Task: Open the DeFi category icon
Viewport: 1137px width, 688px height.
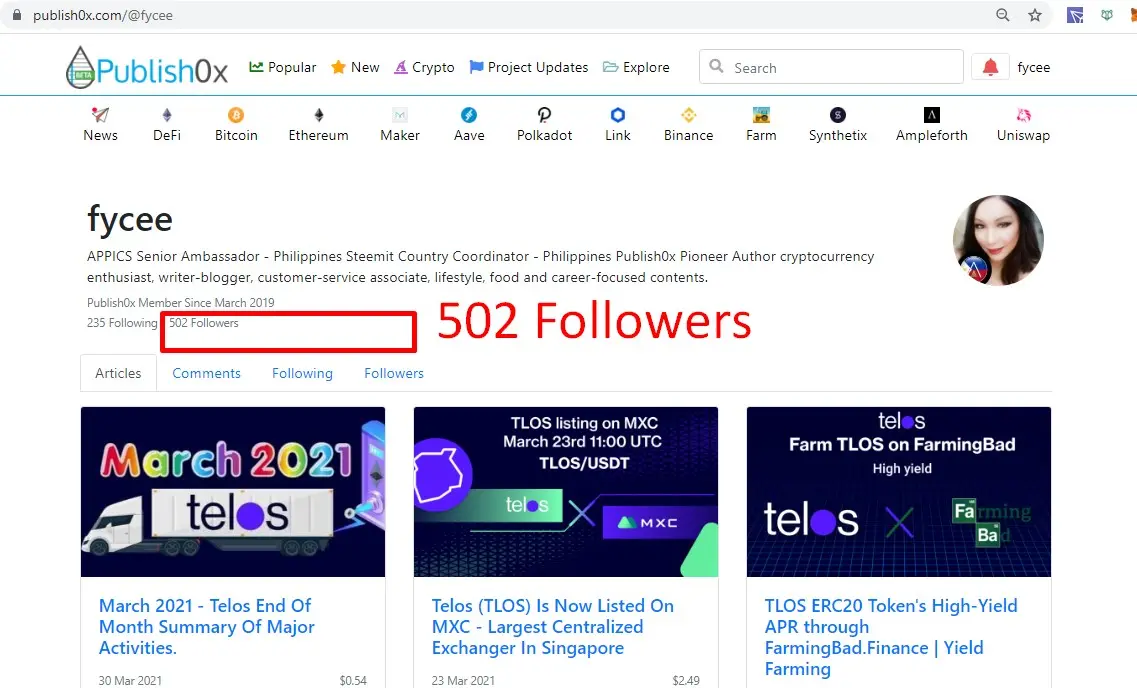Action: [167, 115]
